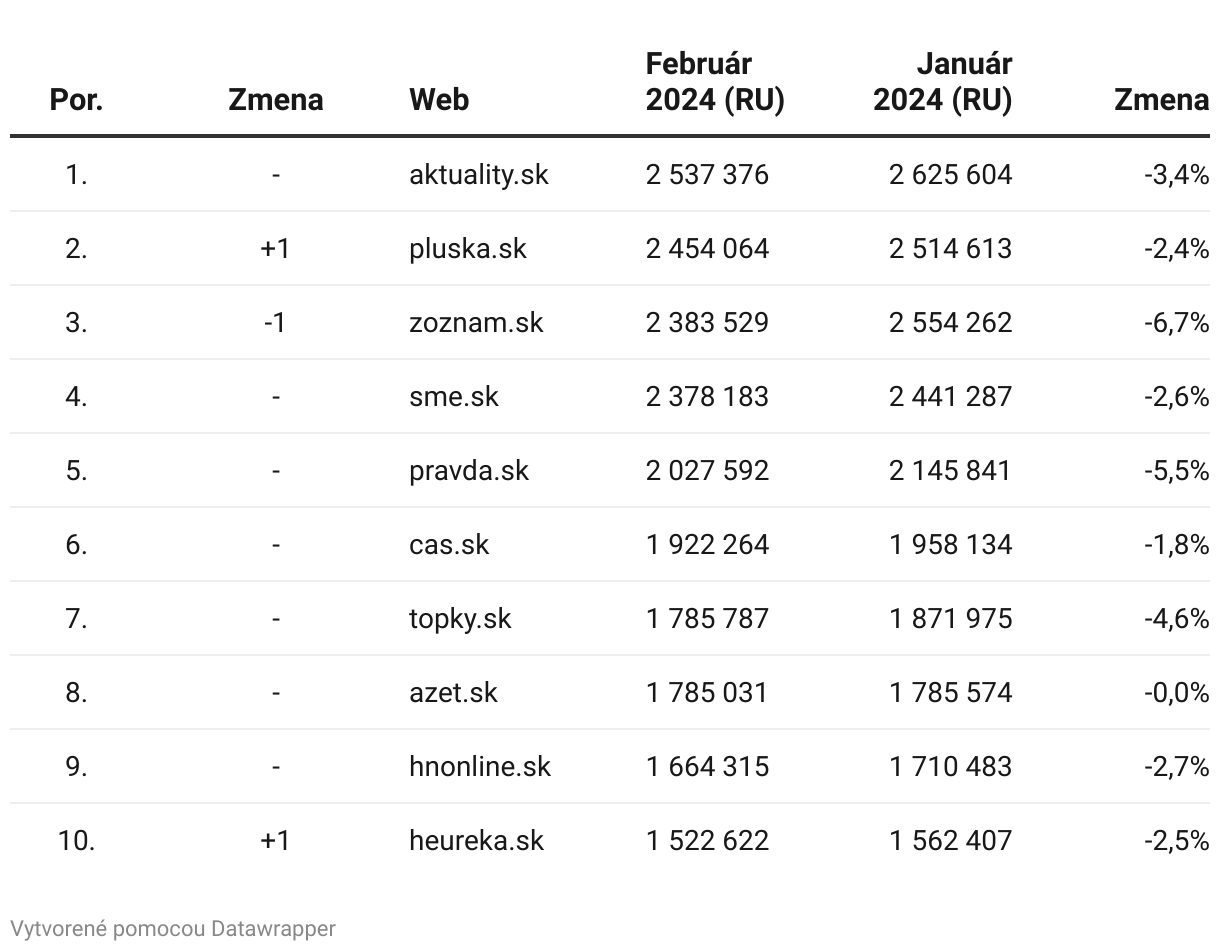This screenshot has width=1220, height=952.
Task: Select the pluska.sk web entry
Action: 468,248
